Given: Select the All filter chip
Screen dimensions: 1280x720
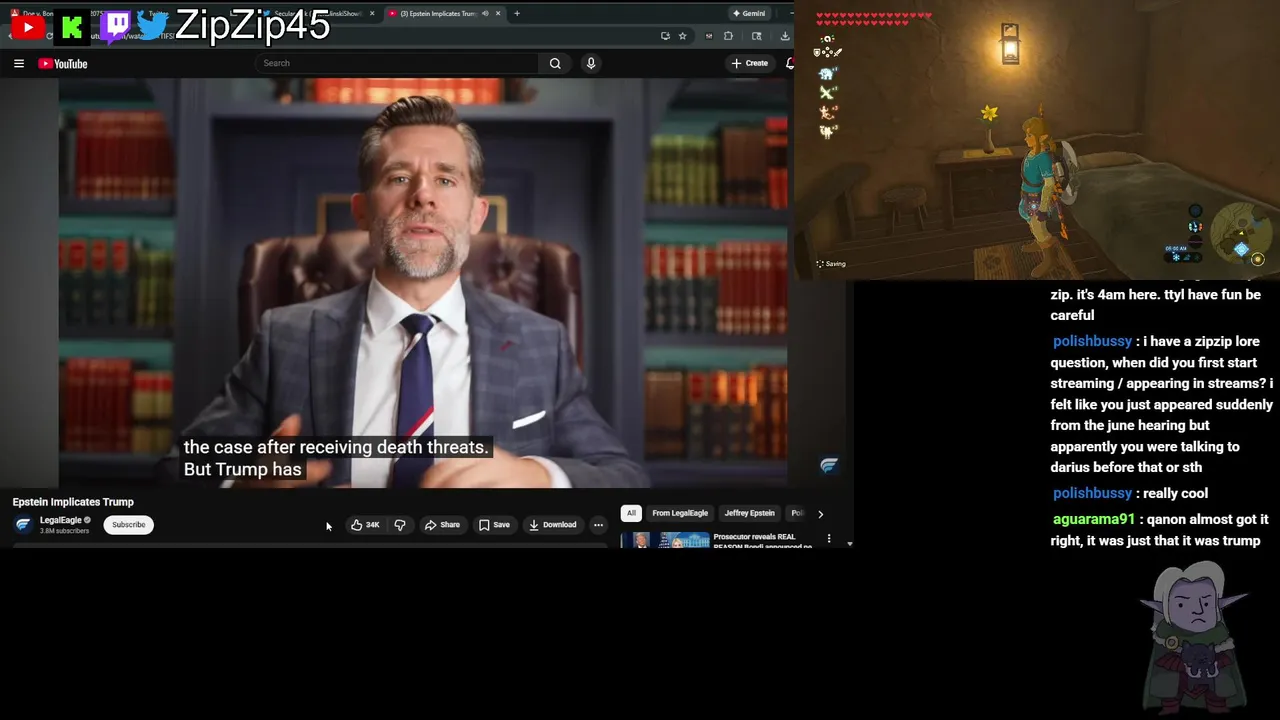Looking at the screenshot, I should pos(631,513).
